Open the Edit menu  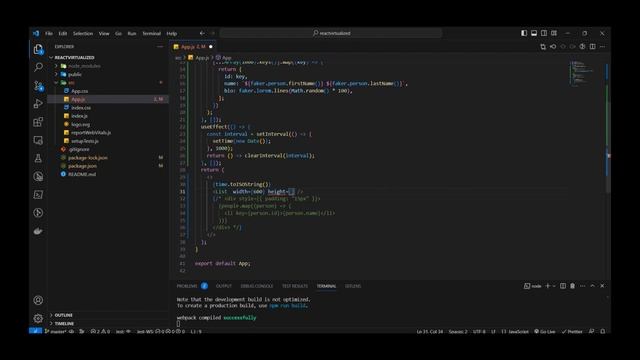click(x=62, y=33)
